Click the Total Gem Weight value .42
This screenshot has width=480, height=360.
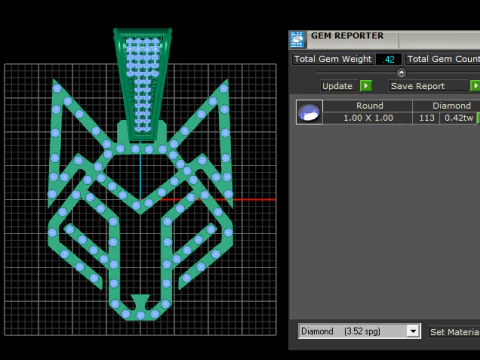click(388, 59)
